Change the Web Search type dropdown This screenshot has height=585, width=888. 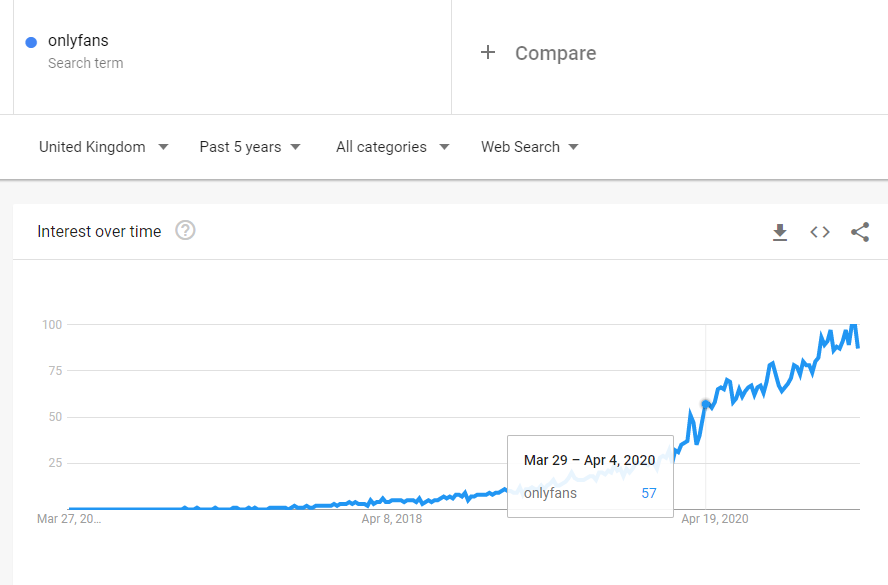click(x=529, y=147)
